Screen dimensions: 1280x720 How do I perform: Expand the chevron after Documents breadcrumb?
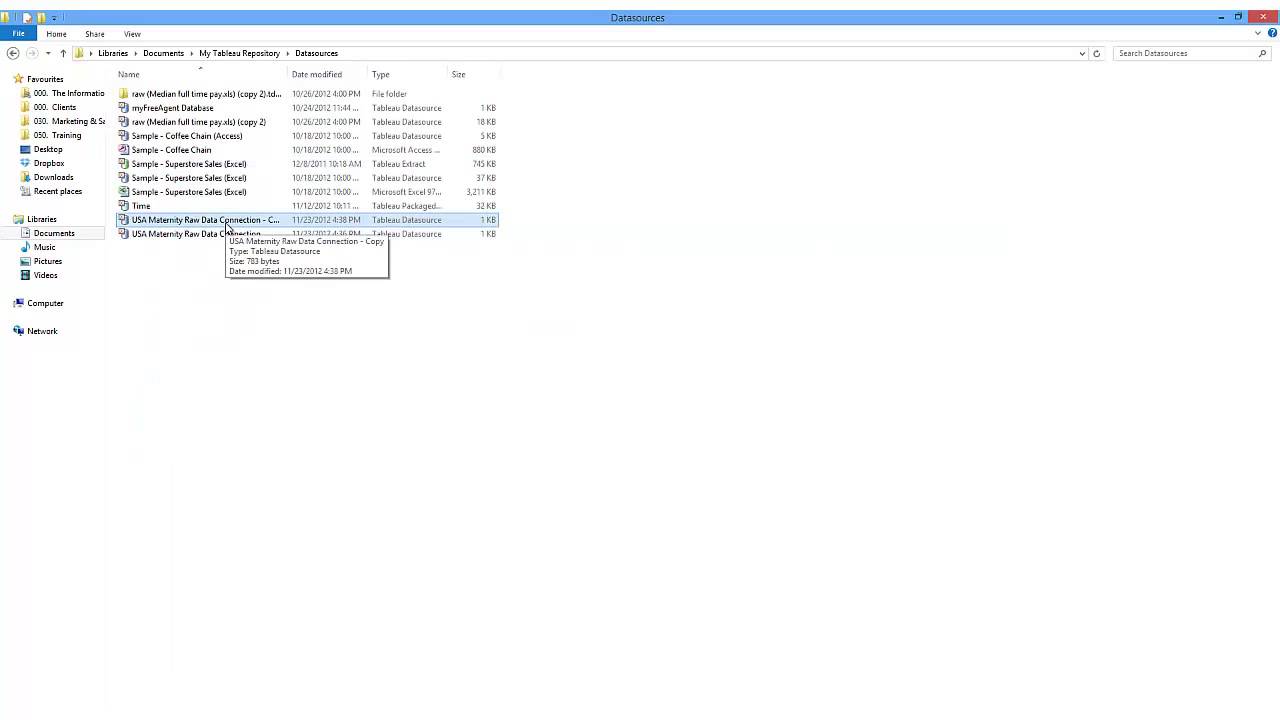[x=191, y=53]
